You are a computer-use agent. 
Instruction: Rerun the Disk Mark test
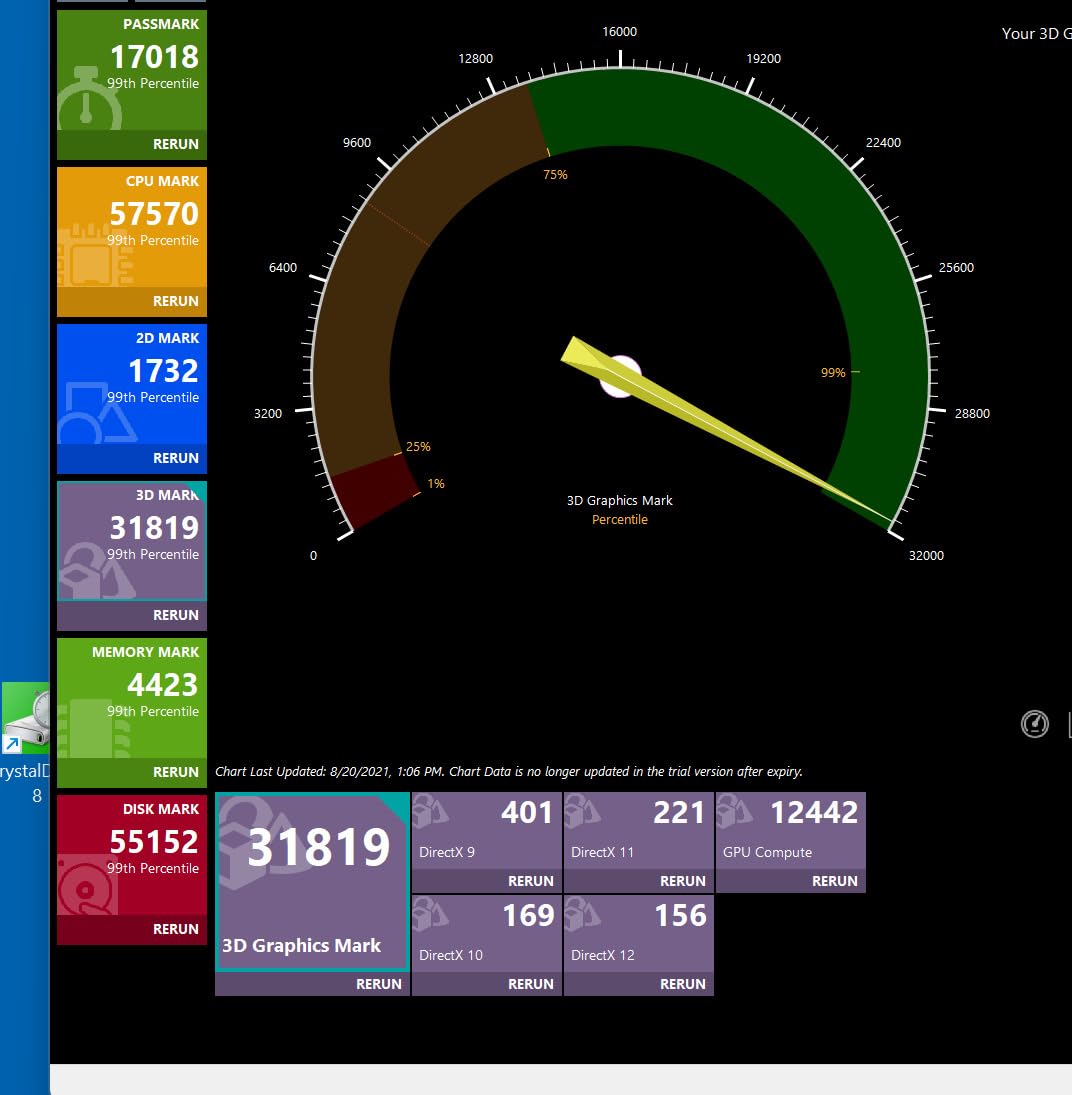(x=175, y=929)
